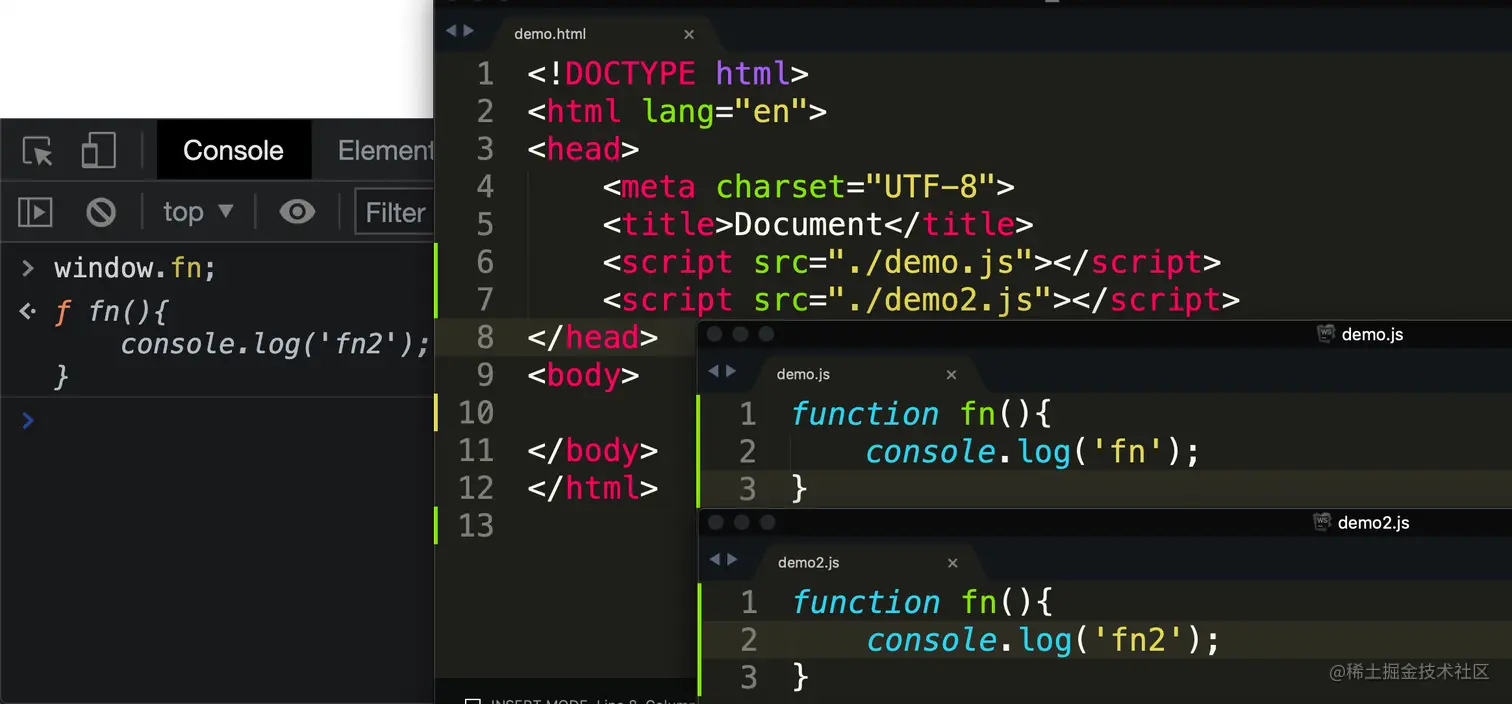This screenshot has width=1512, height=704.
Task: Click console.log('fn') line in demo.js
Action: [x=1032, y=452]
